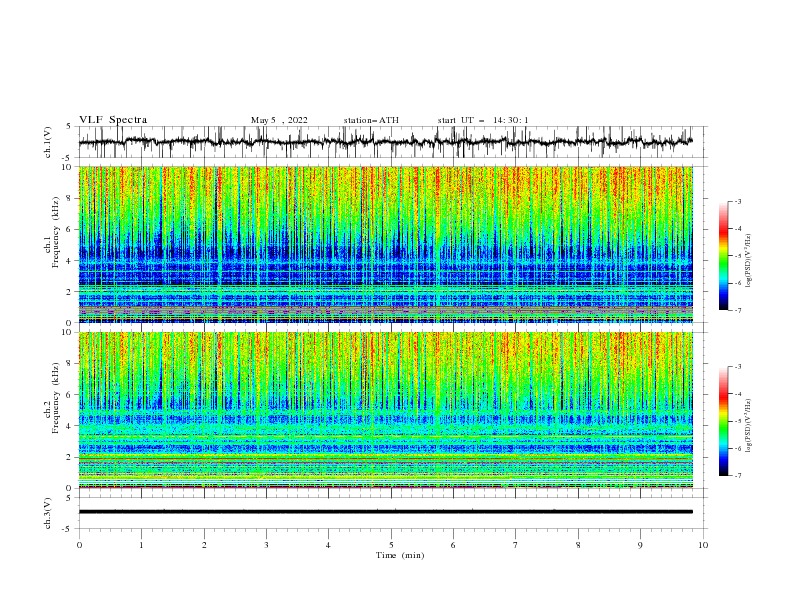Click ch.1 color bar "log(PSD)(V²/Hz)" label

(749, 261)
